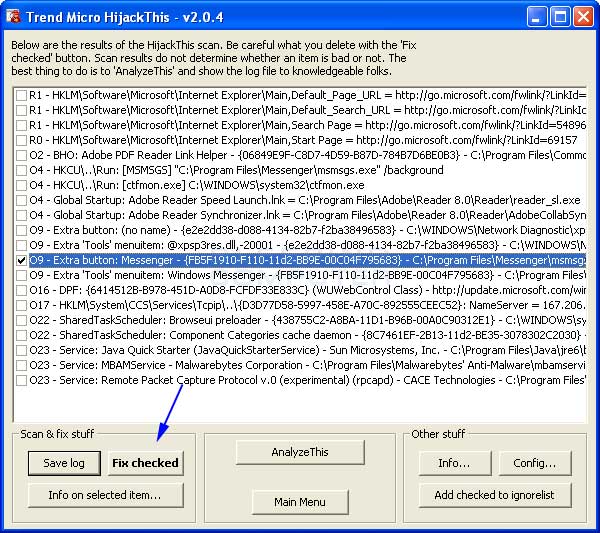
Task: Select the O9 Extra button (no name) row
Action: pyautogui.click(x=308, y=230)
